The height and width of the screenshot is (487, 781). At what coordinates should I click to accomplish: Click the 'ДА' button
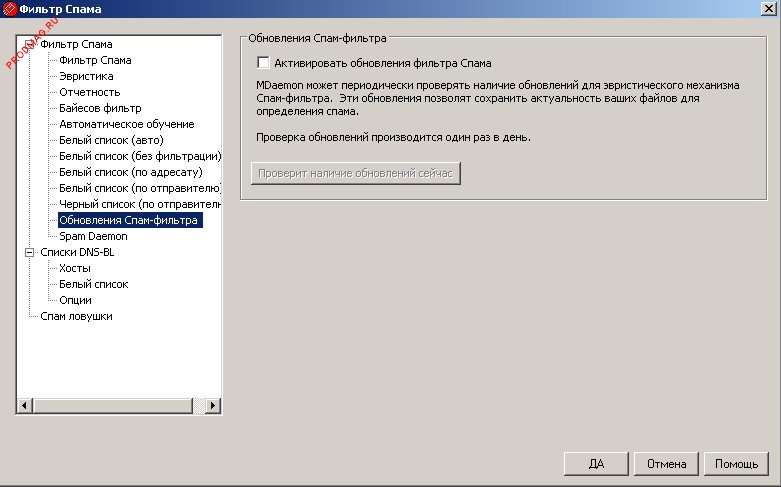pyautogui.click(x=597, y=464)
